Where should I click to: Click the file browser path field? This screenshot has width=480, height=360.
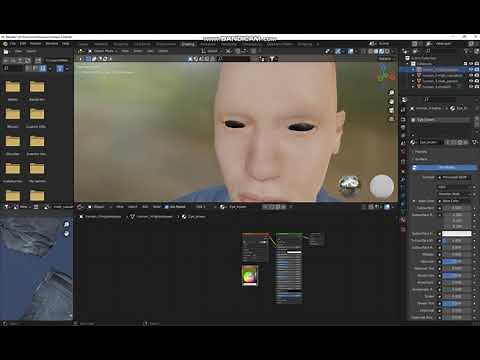pos(57,60)
